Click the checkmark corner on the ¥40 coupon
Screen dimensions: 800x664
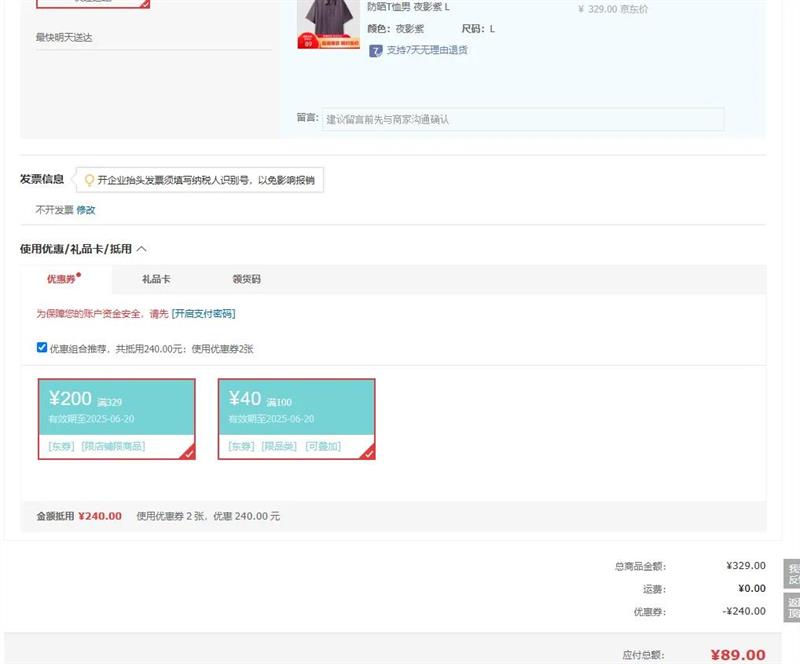coord(368,453)
